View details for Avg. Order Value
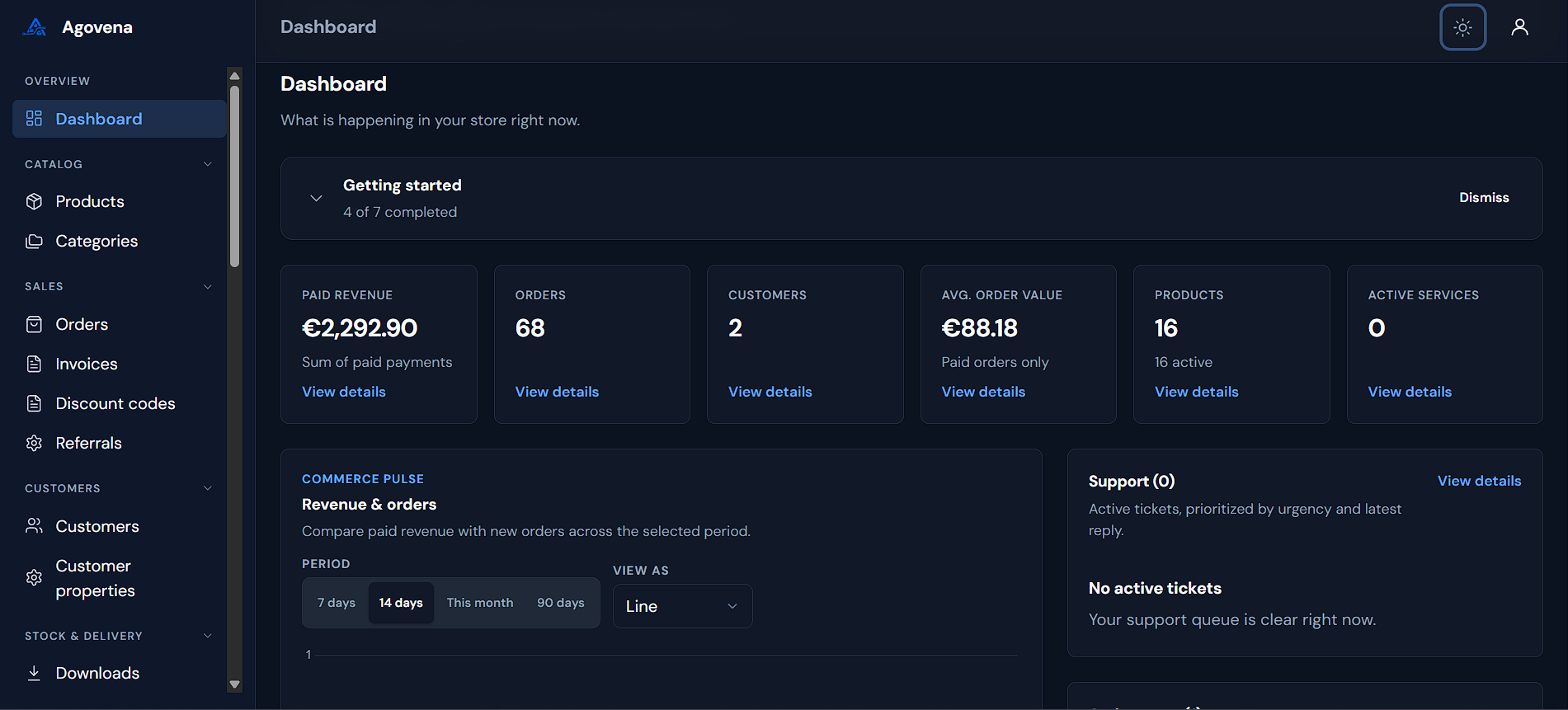This screenshot has width=1568, height=710. pos(983,392)
